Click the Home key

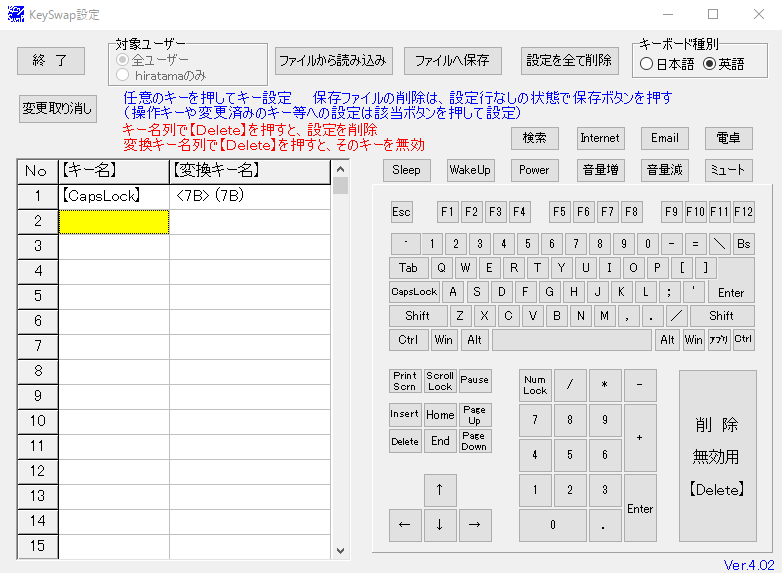click(440, 415)
